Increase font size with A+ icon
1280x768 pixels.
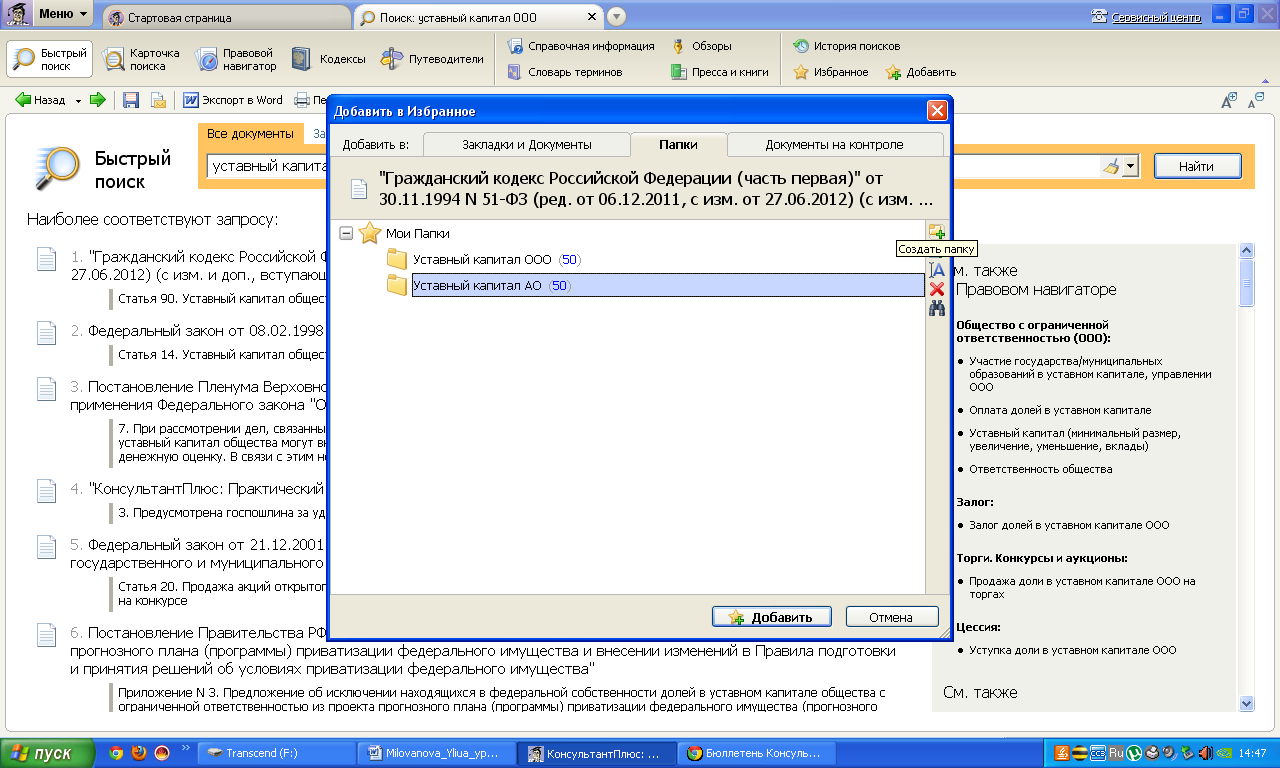coord(1229,100)
